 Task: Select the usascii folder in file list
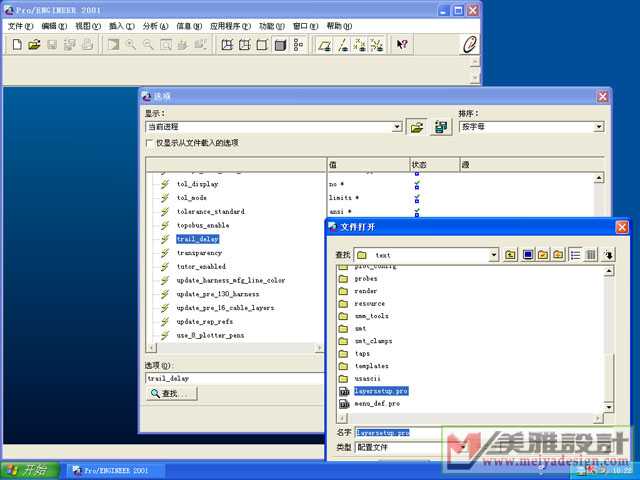pos(367,379)
